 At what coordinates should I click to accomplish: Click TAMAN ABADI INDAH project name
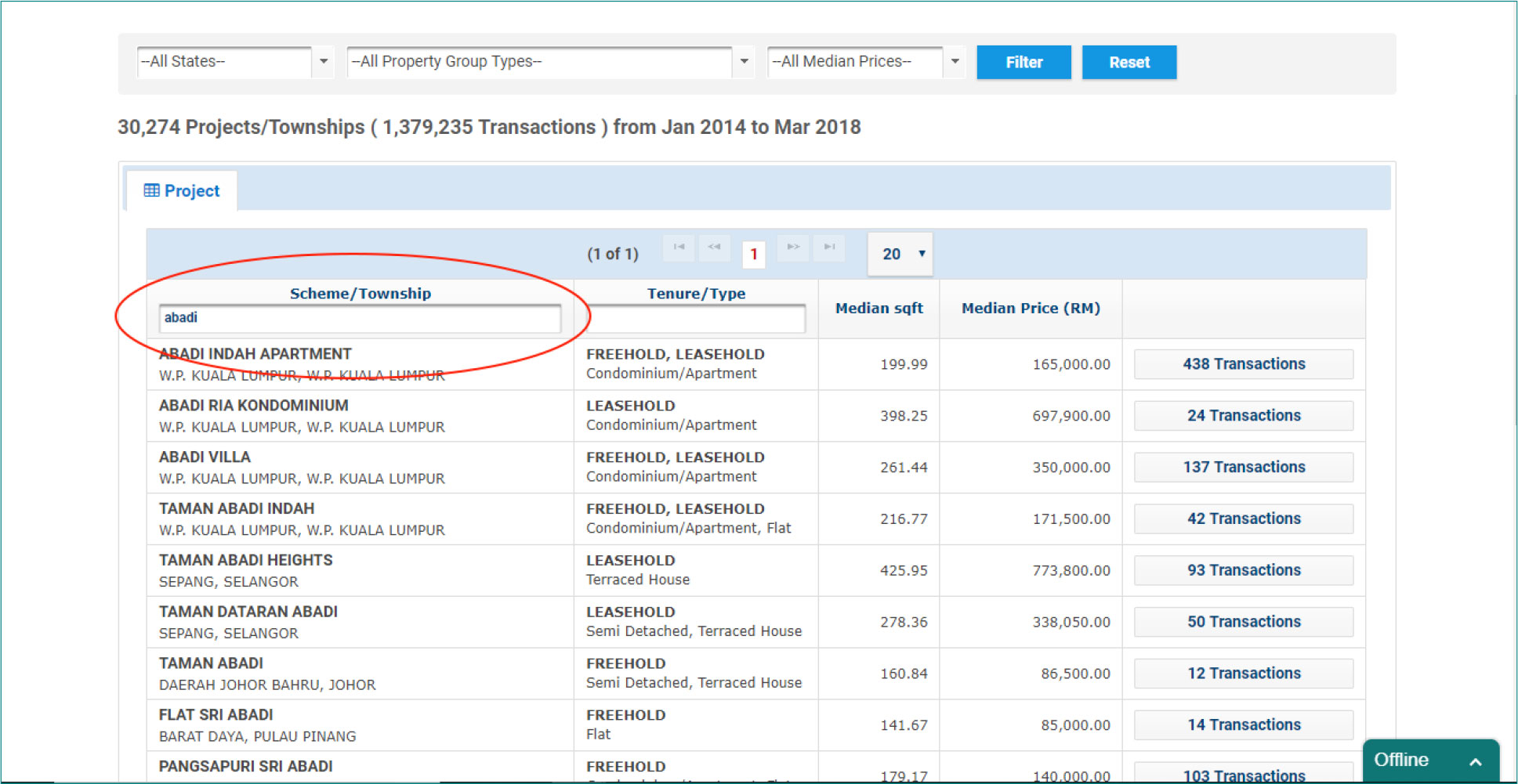coord(237,509)
